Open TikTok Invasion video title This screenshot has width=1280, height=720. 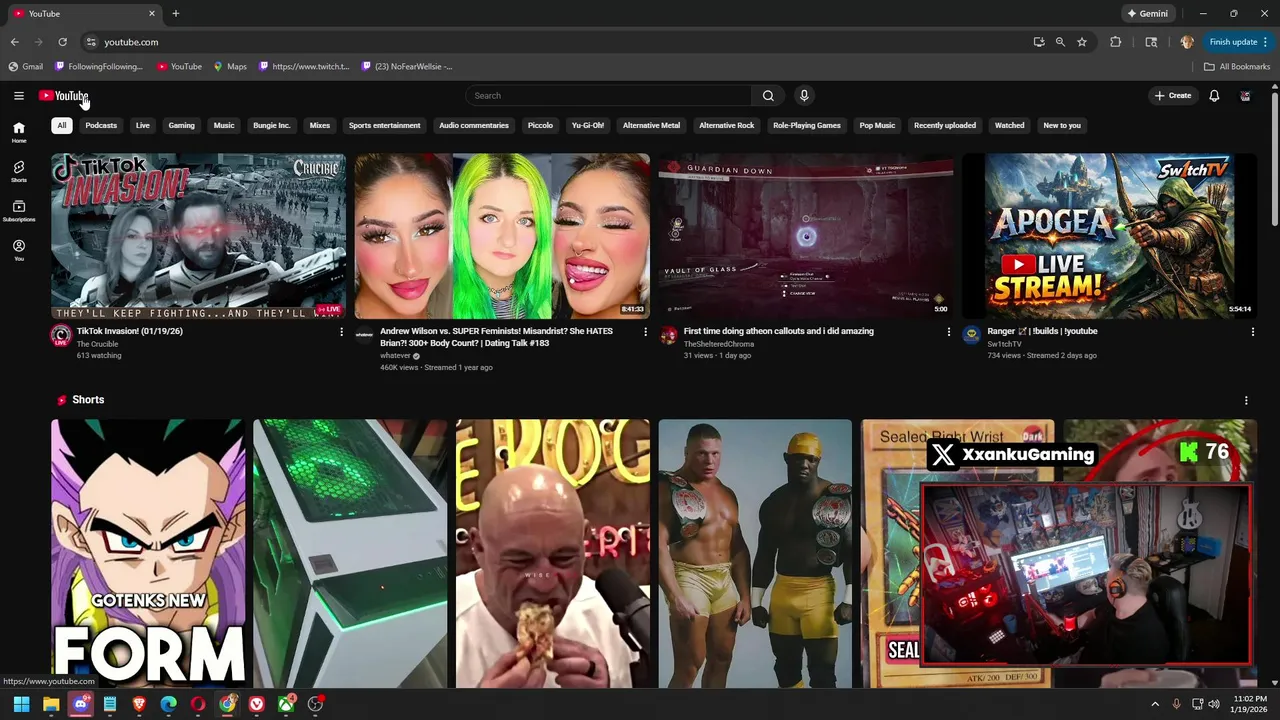click(x=130, y=331)
